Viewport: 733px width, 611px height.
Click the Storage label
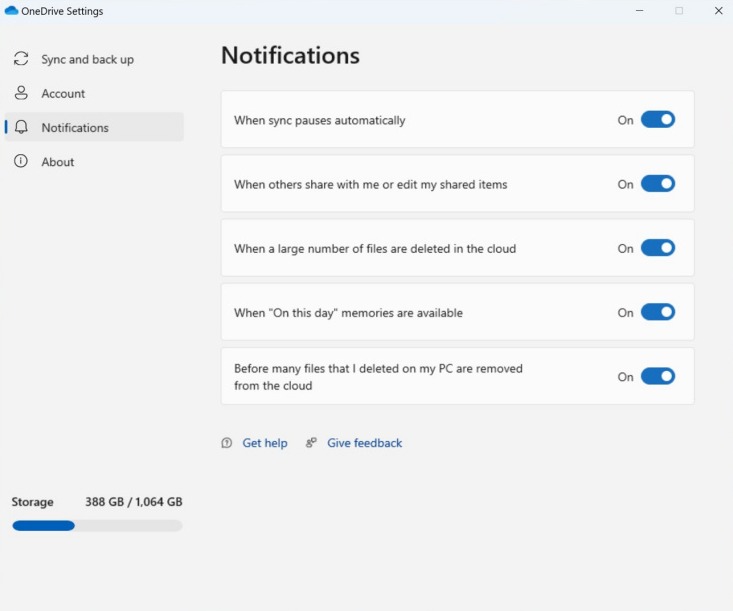(x=32, y=502)
